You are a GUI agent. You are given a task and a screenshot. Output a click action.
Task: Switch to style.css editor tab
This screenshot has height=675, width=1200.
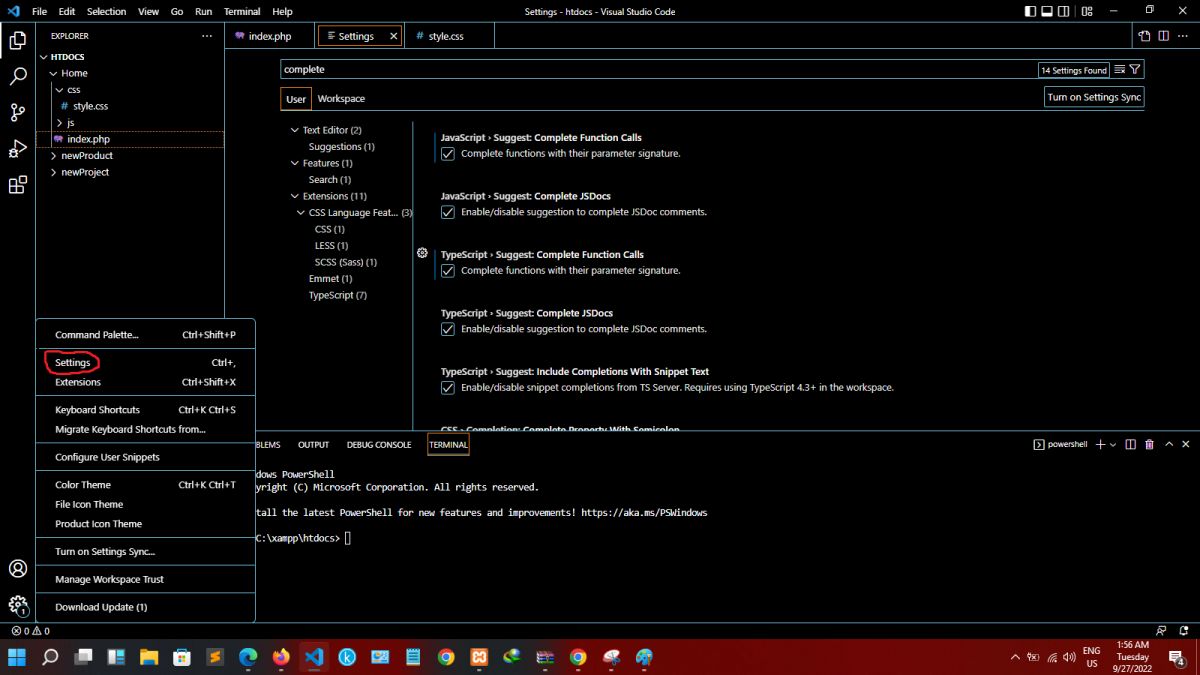pyautogui.click(x=446, y=36)
